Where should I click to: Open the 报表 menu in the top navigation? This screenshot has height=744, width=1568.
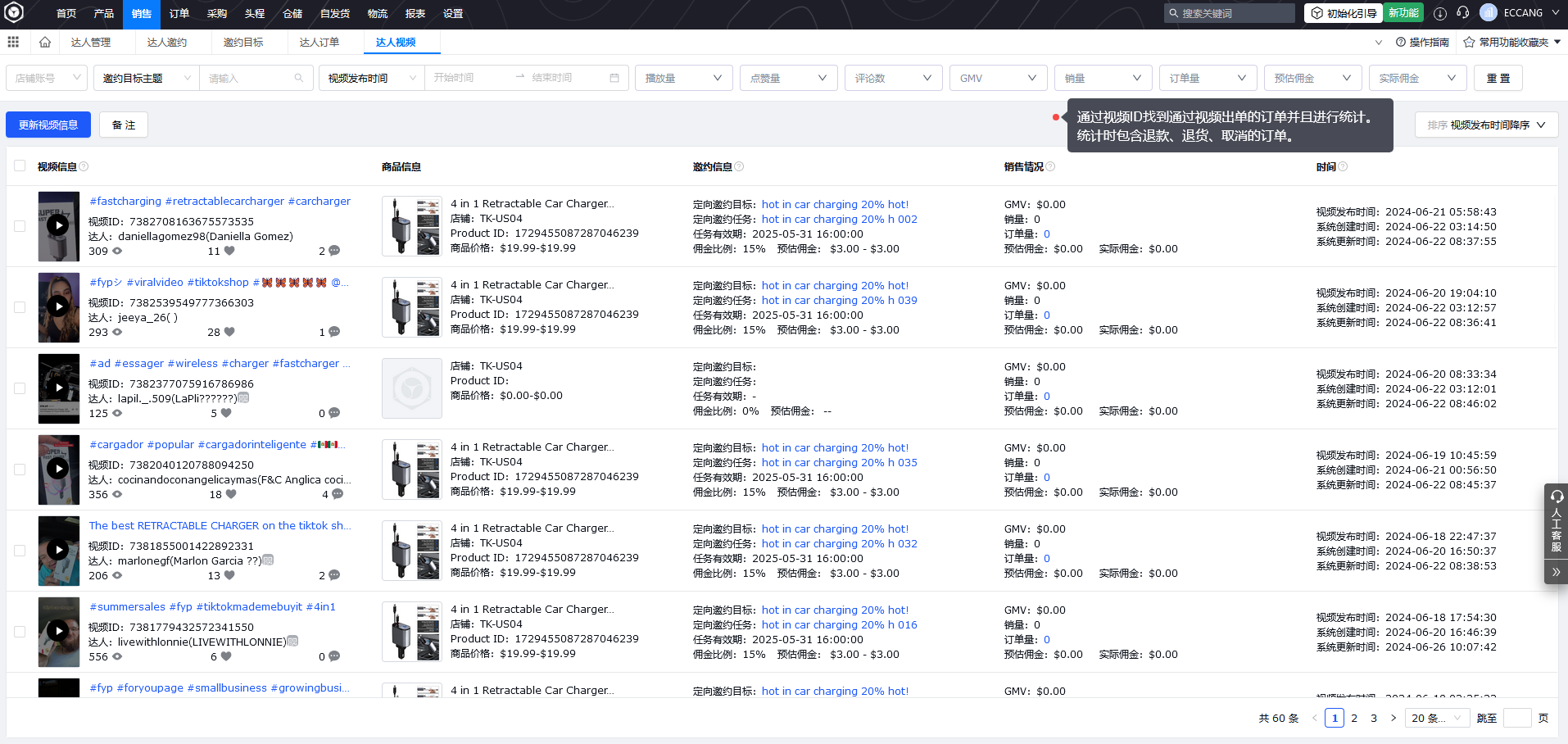click(416, 13)
